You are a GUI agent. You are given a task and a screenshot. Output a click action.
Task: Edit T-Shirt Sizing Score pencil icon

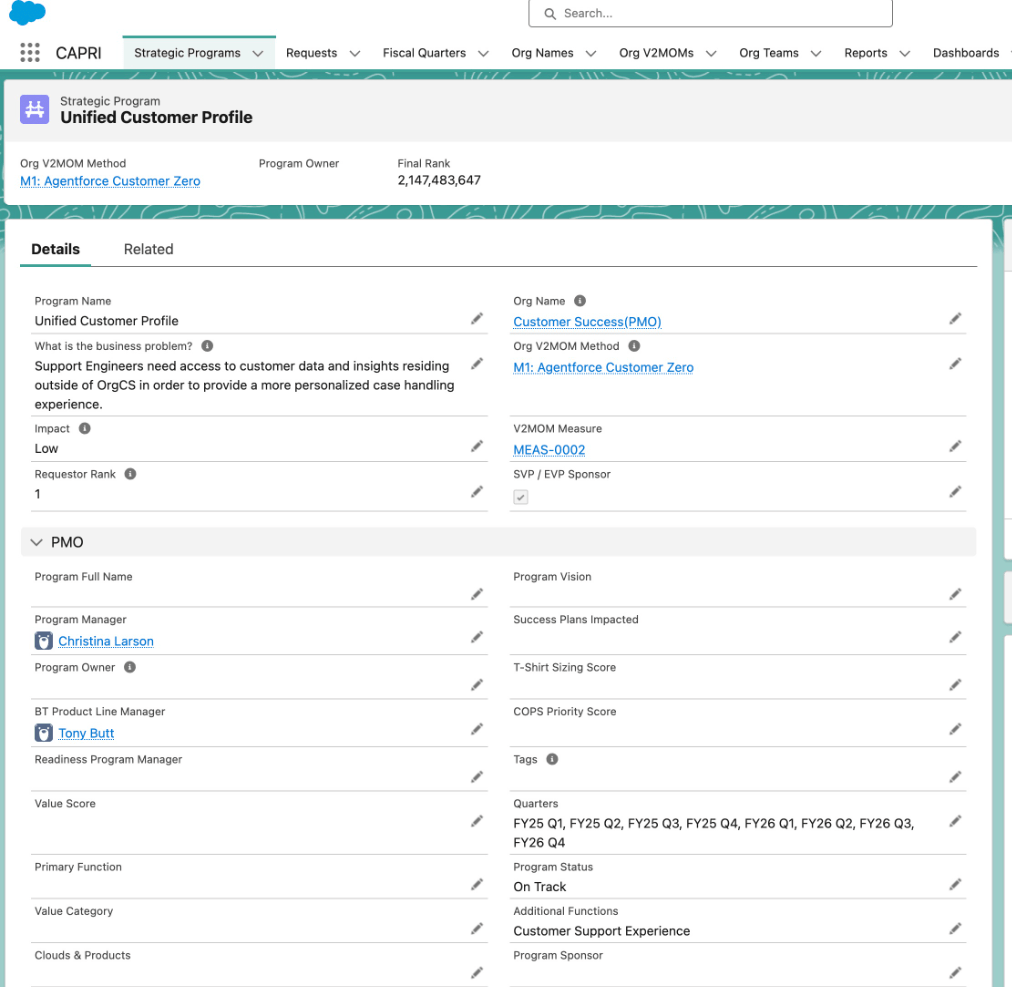click(955, 684)
